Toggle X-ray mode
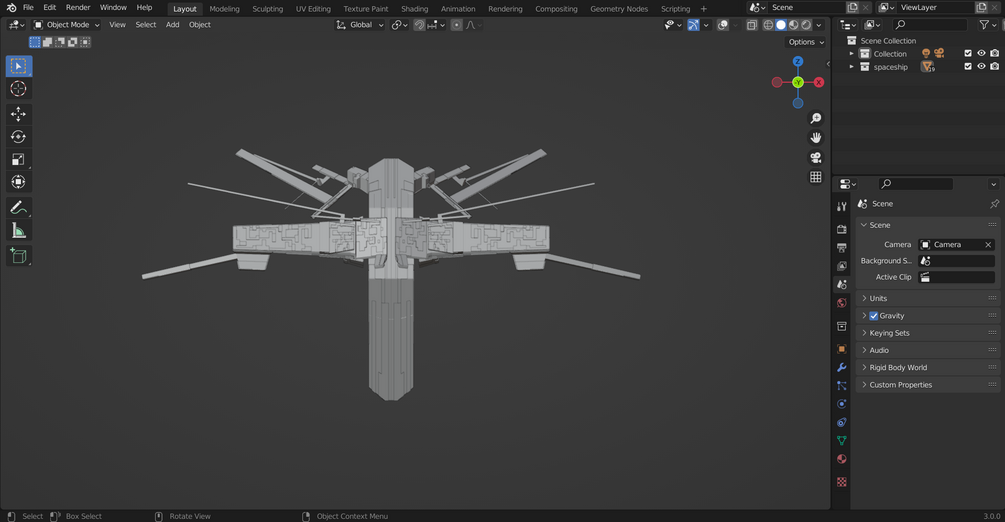The width and height of the screenshot is (1005, 522). [752, 25]
